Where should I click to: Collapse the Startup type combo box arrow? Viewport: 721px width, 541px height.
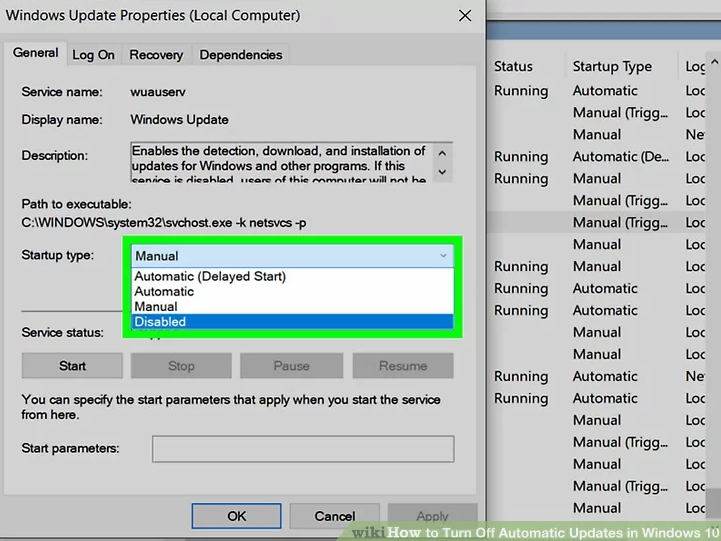443,256
